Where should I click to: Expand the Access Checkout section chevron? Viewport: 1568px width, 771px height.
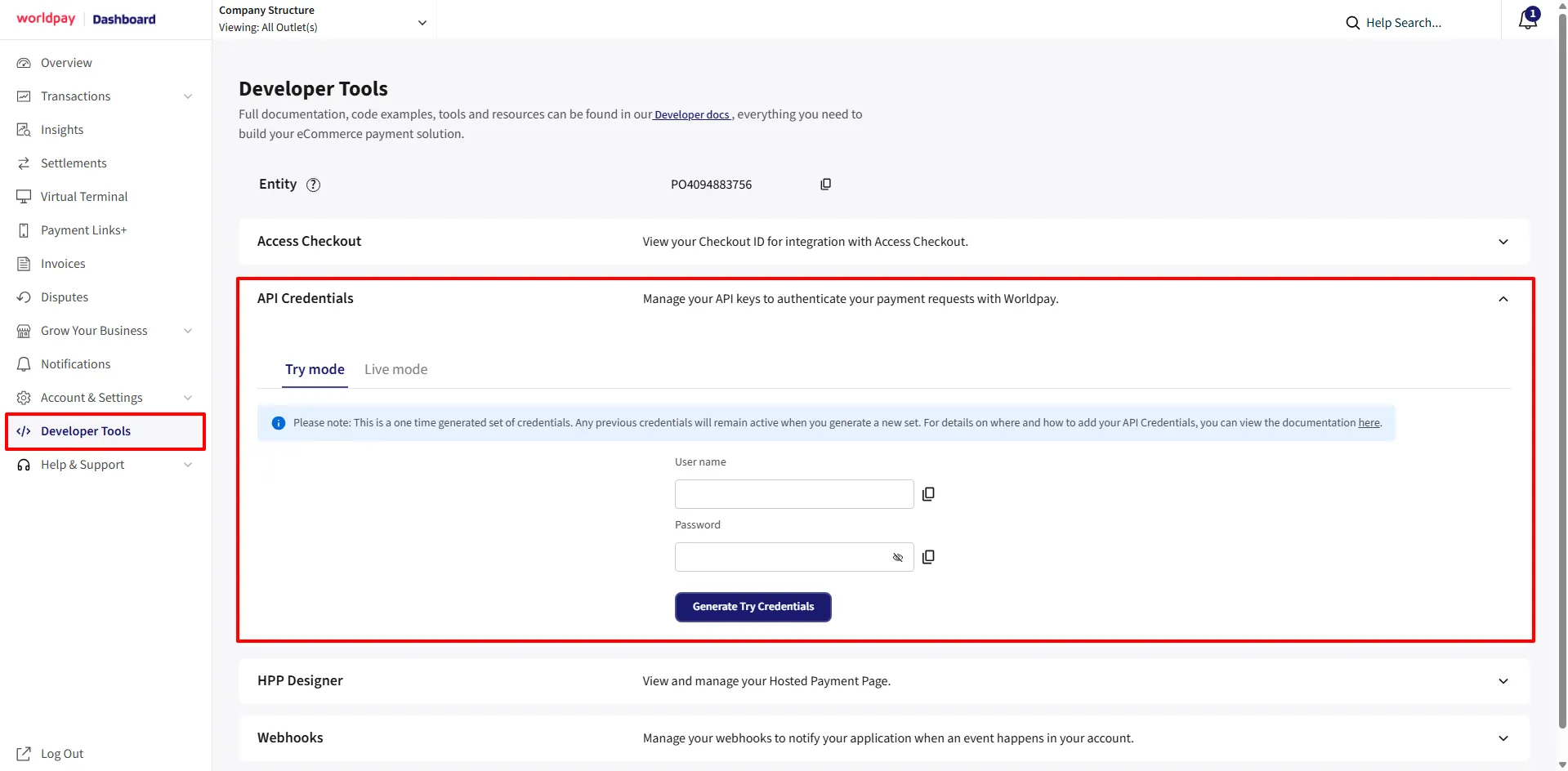click(x=1503, y=242)
